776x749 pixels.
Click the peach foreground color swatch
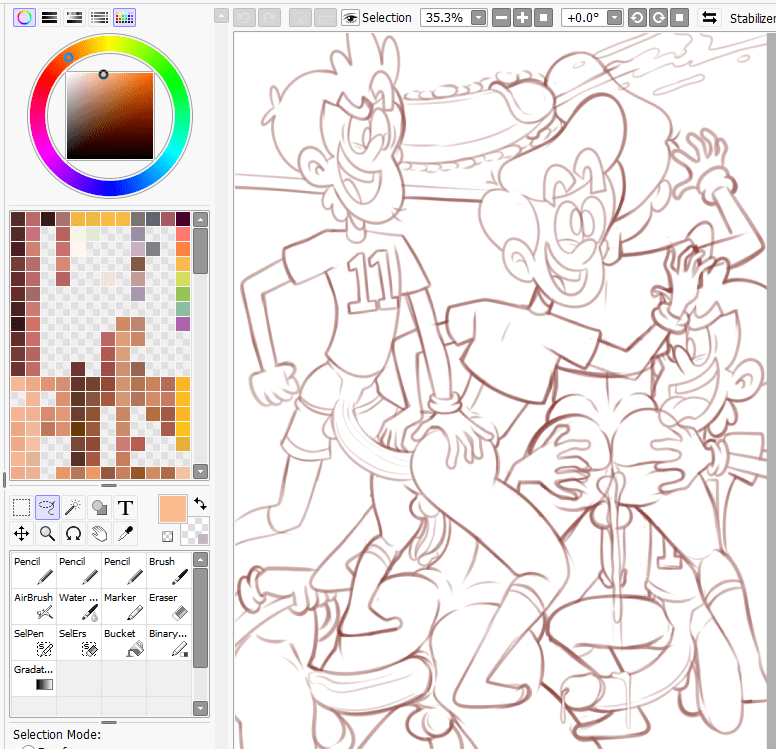[172, 508]
